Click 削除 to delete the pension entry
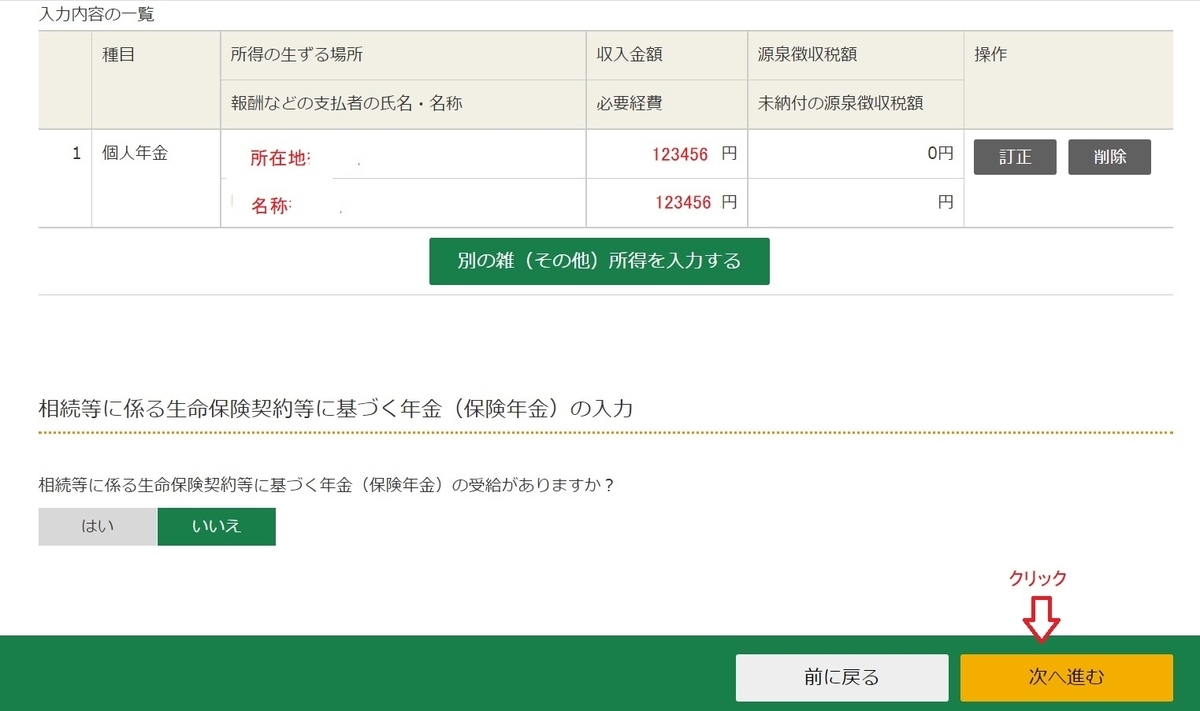The width and height of the screenshot is (1200, 711). (x=1109, y=156)
